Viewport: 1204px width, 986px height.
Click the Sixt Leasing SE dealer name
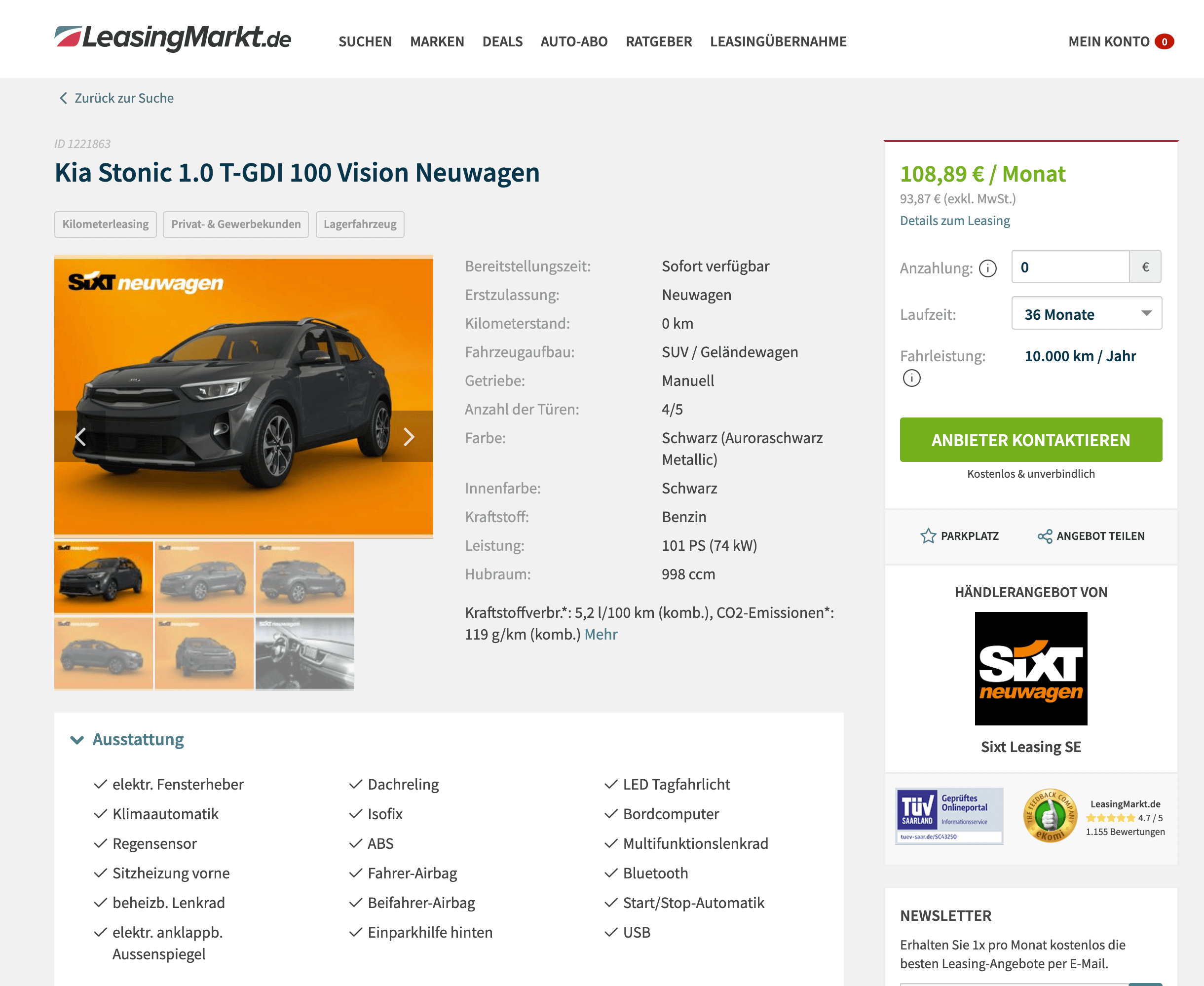(x=1031, y=747)
